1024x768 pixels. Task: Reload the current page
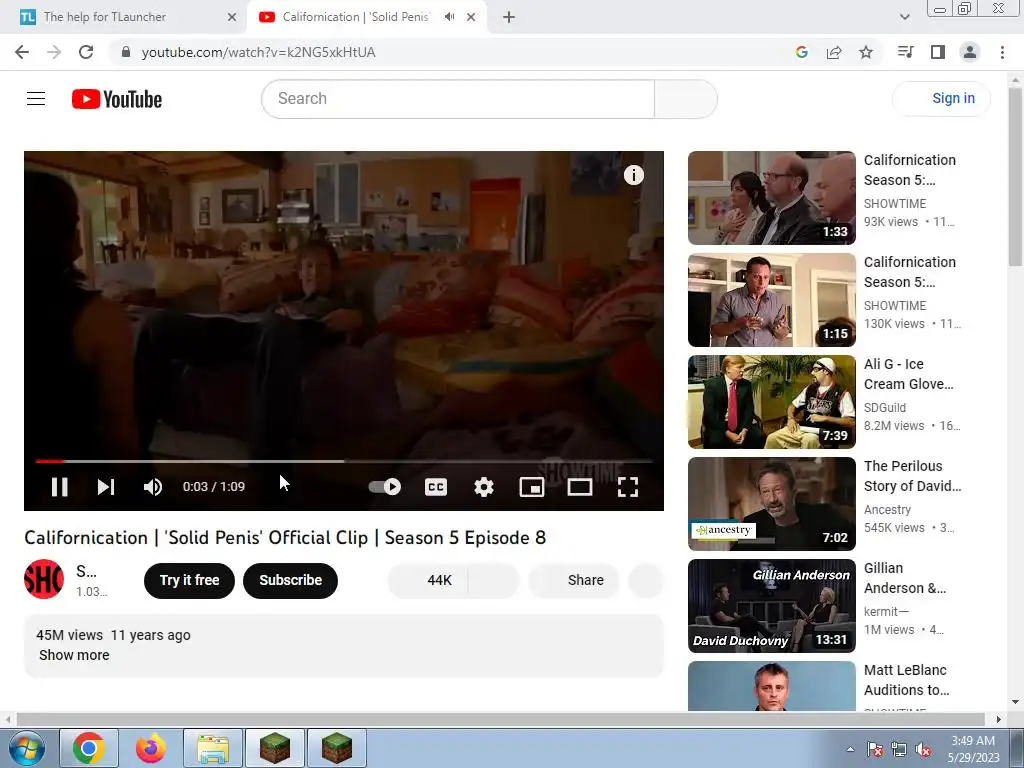point(86,52)
